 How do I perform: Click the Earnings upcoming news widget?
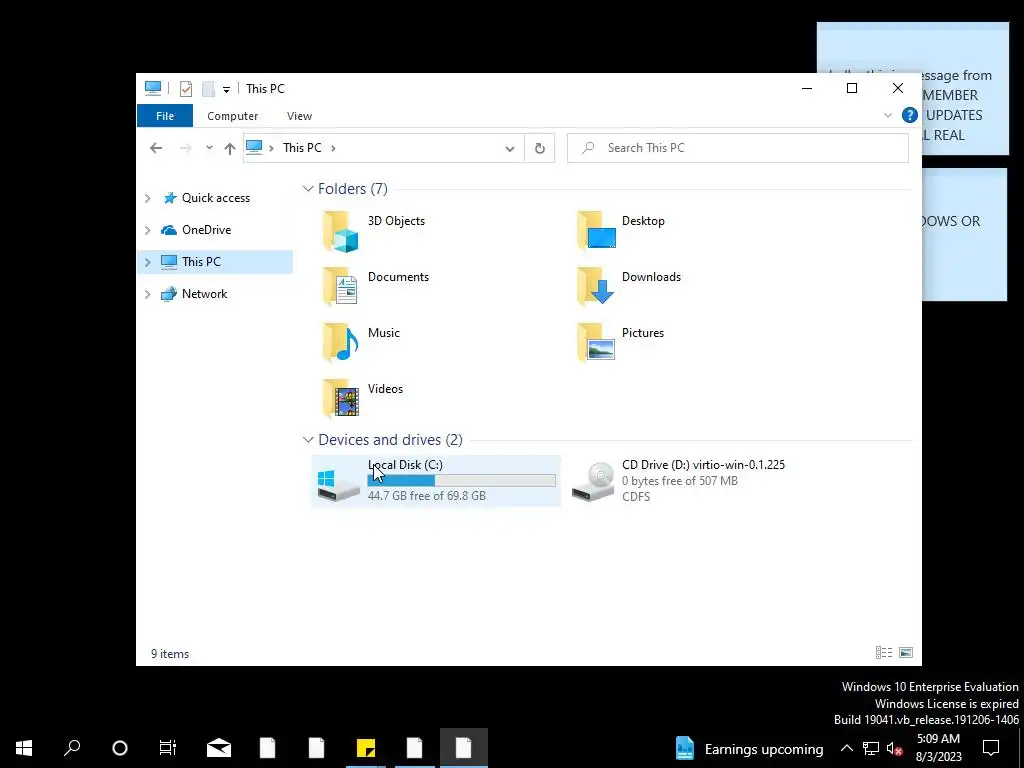click(x=749, y=748)
